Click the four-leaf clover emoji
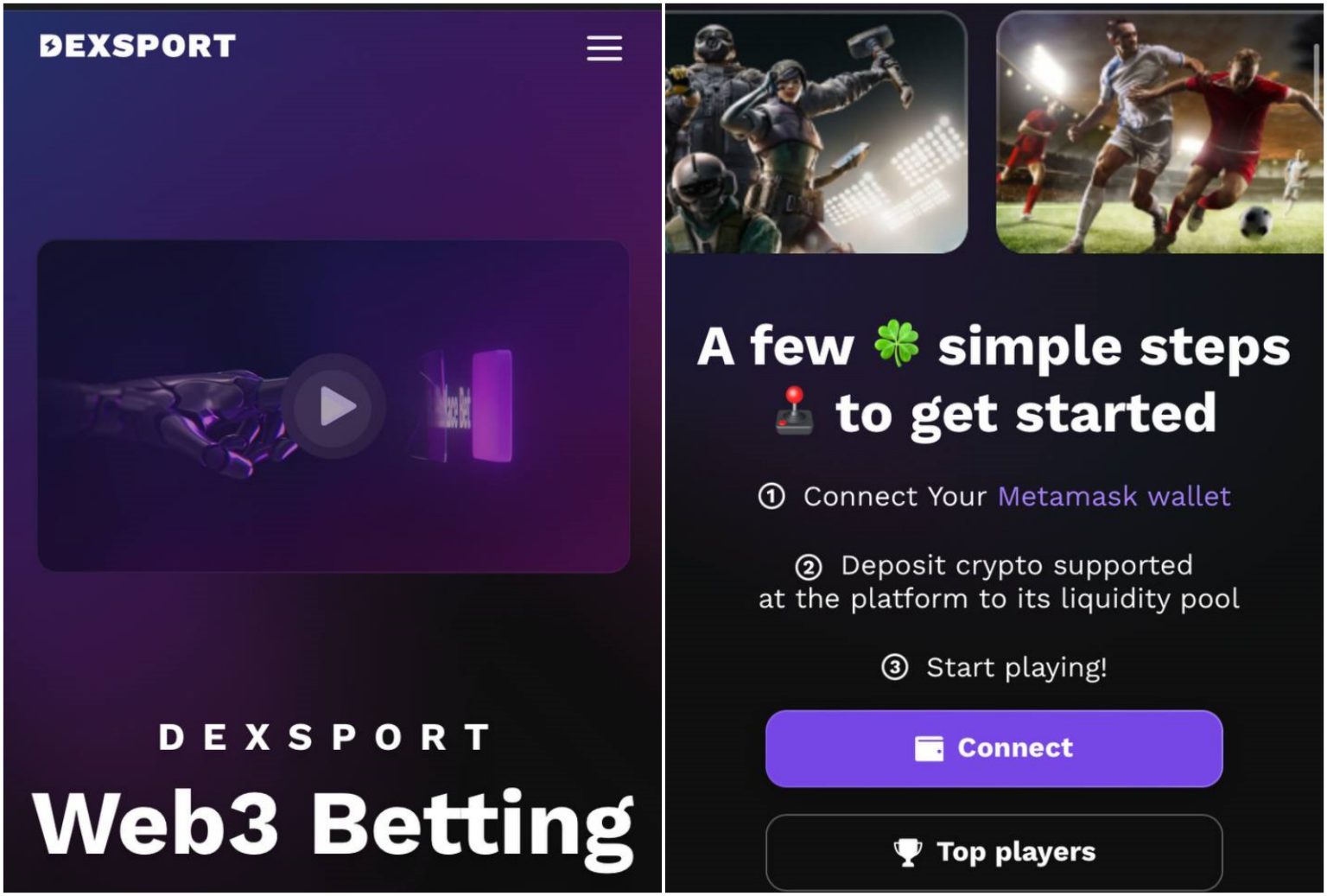The image size is (1327, 896). pos(896,343)
